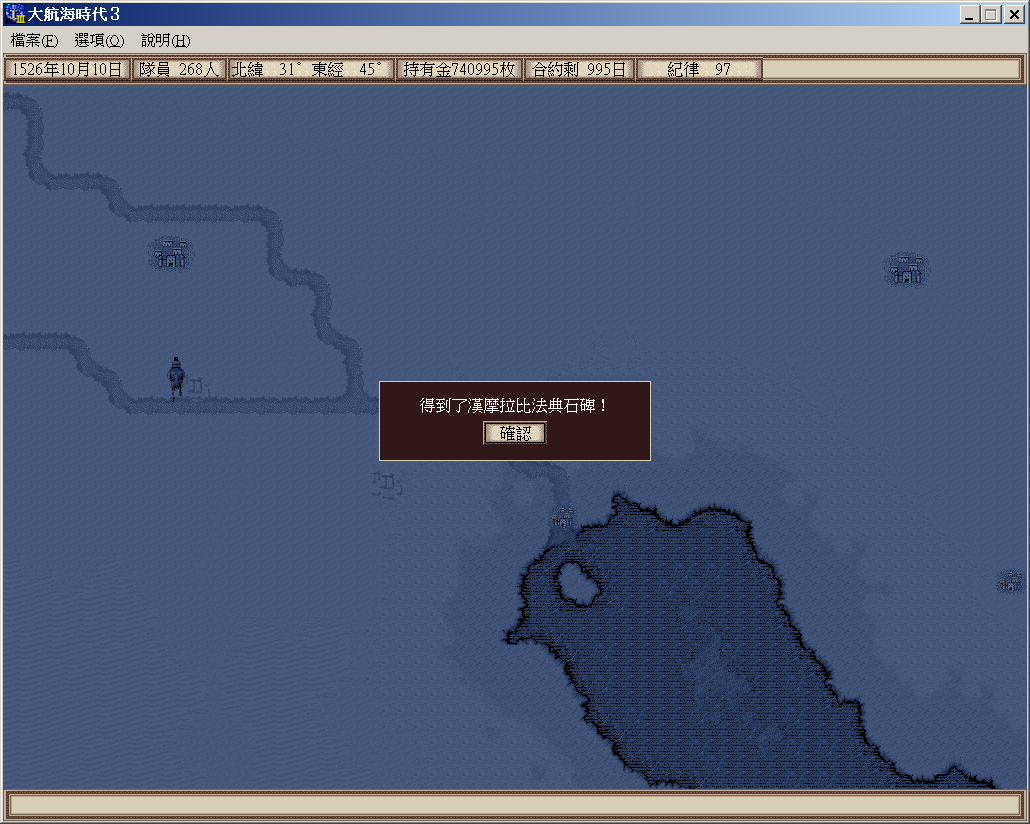Click the 合約剩 995日 contract counter
This screenshot has height=824, width=1030.
579,70
